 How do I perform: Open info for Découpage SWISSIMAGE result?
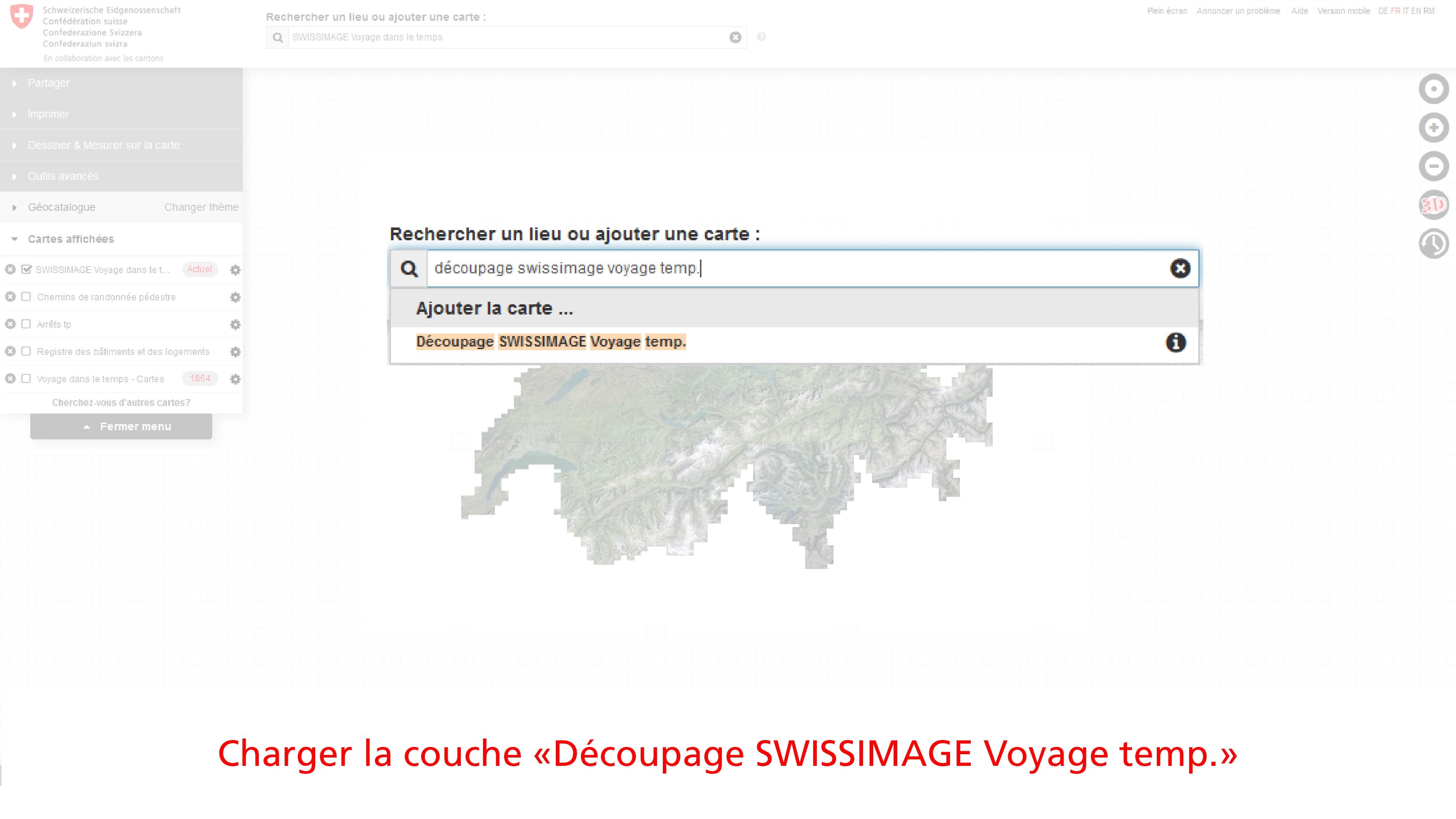tap(1176, 342)
